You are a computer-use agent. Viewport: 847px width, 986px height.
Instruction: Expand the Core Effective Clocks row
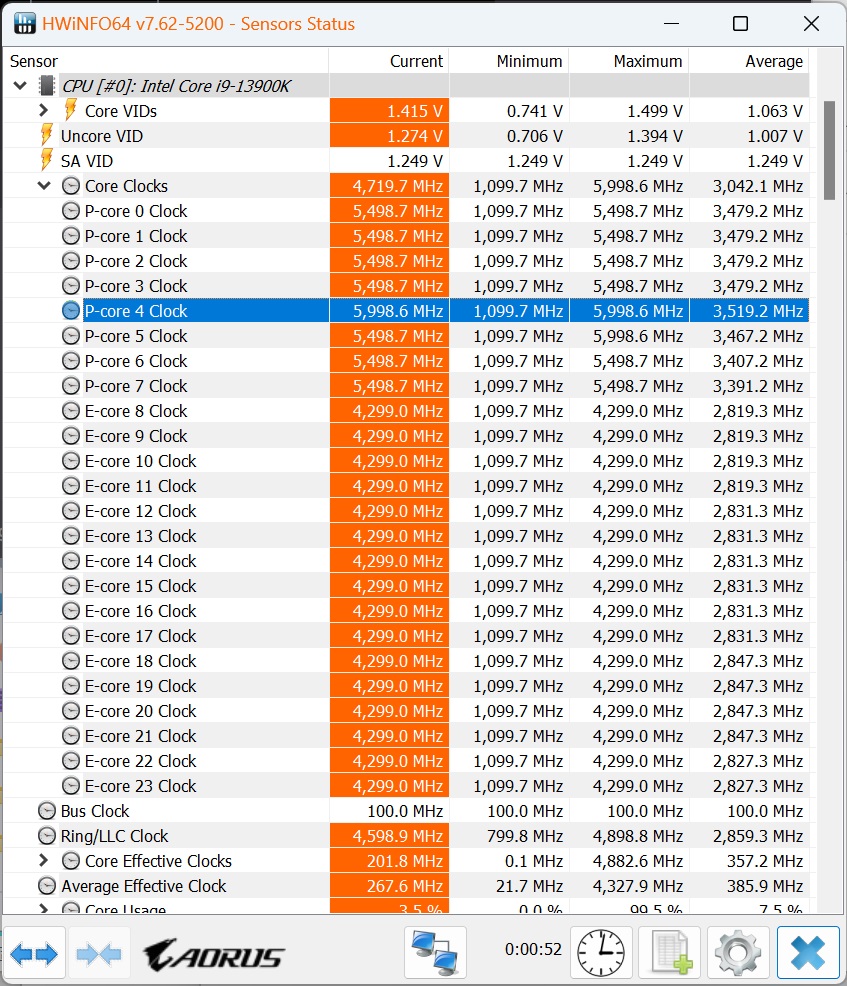point(43,860)
